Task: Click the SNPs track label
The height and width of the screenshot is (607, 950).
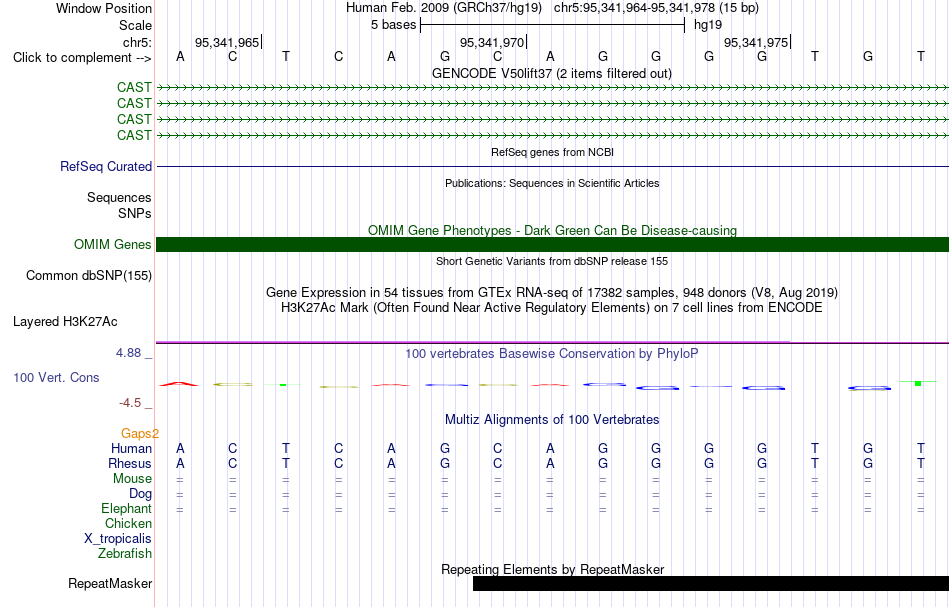Action: (x=135, y=213)
